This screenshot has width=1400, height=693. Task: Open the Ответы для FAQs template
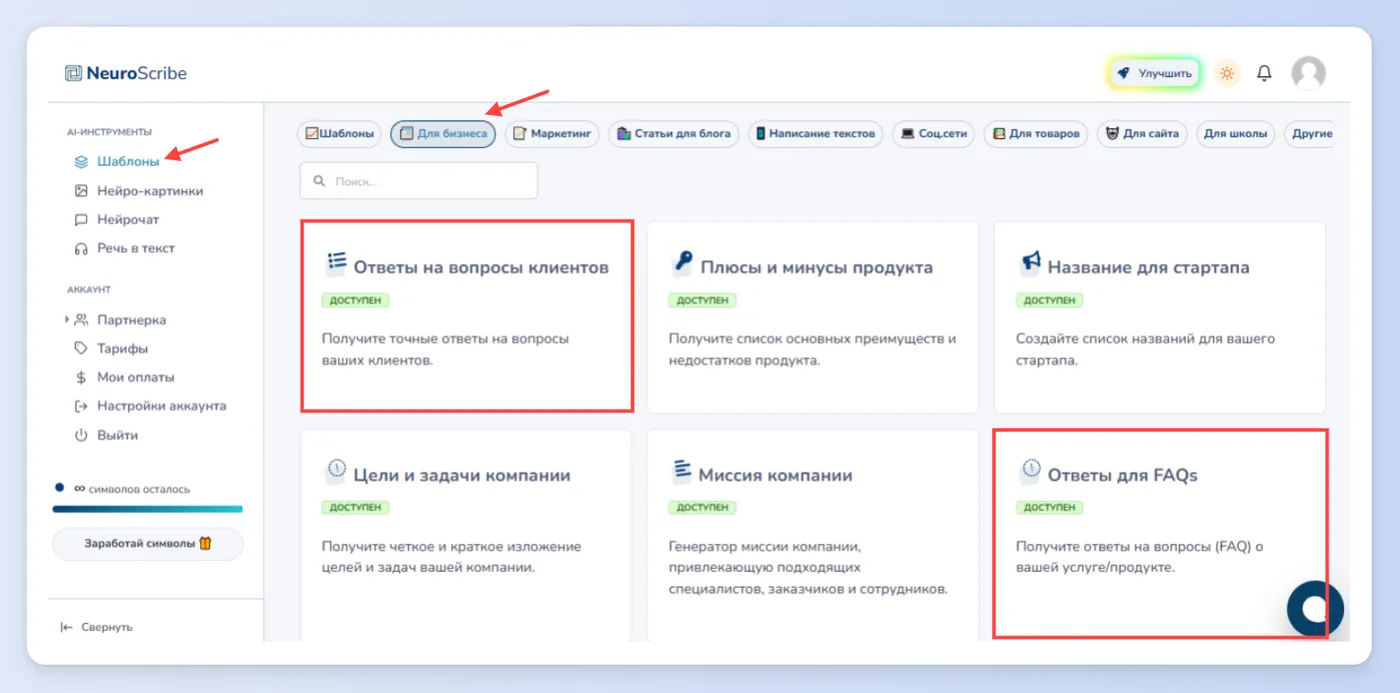pos(1160,533)
